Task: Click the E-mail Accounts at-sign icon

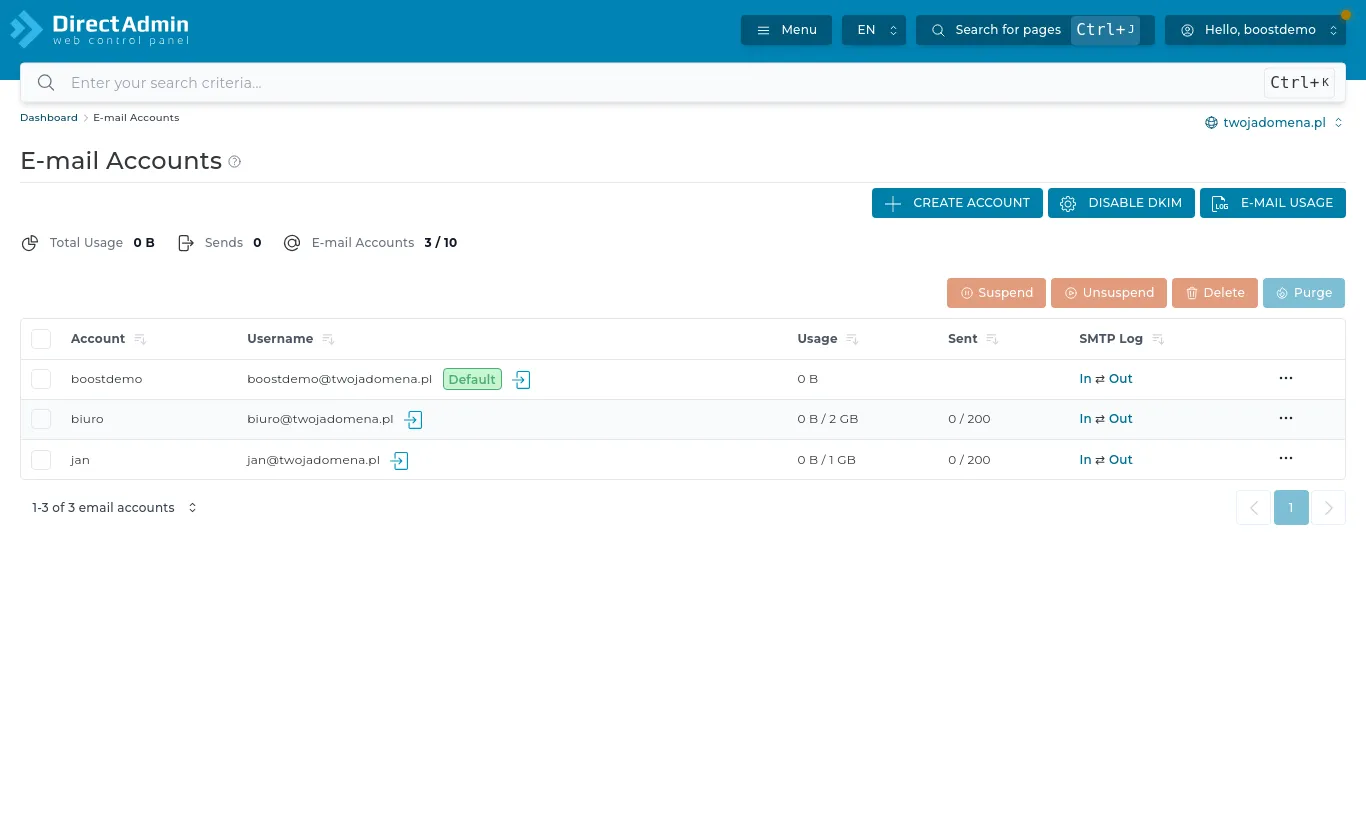Action: [x=292, y=243]
